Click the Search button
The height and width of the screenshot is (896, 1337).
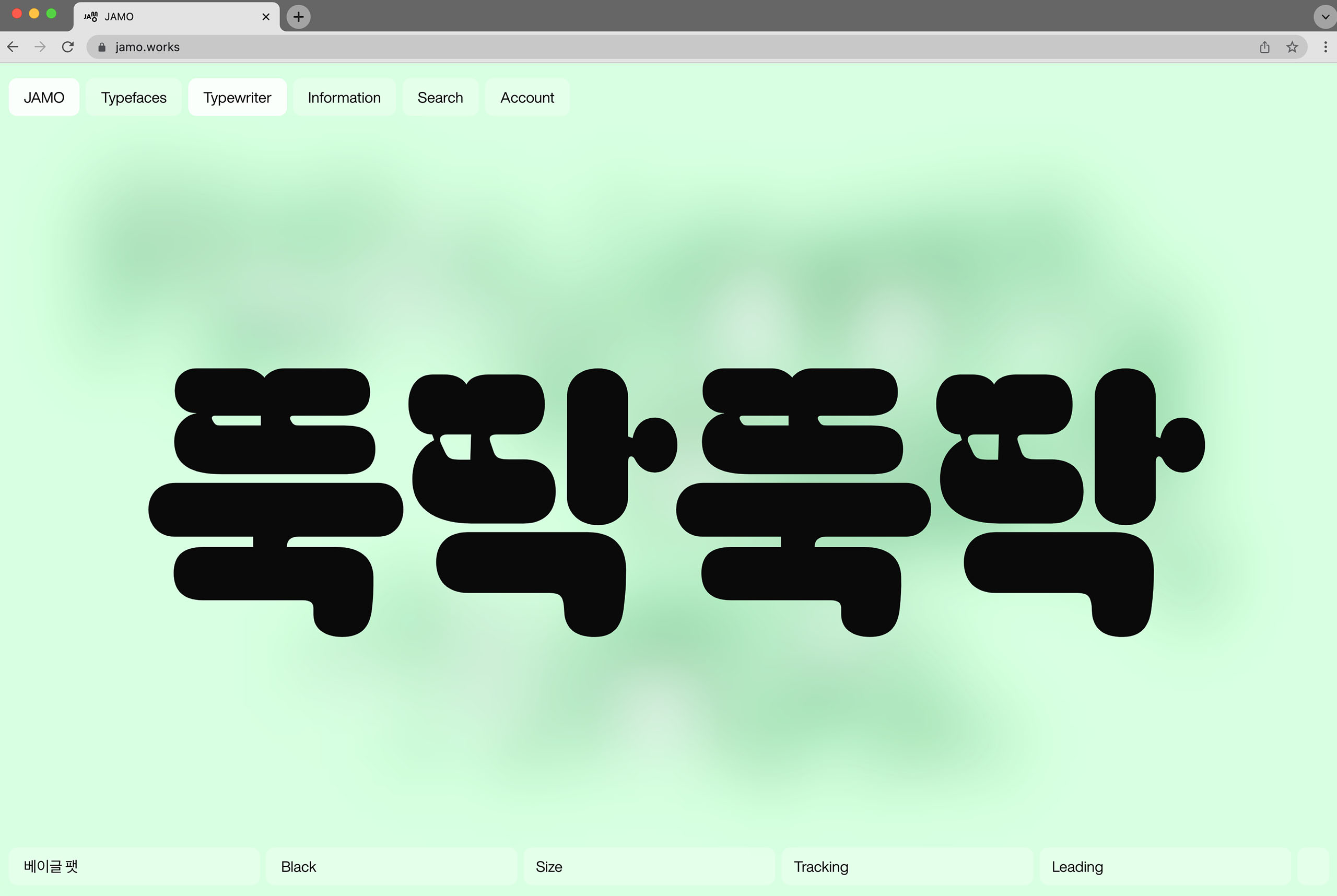click(x=440, y=98)
